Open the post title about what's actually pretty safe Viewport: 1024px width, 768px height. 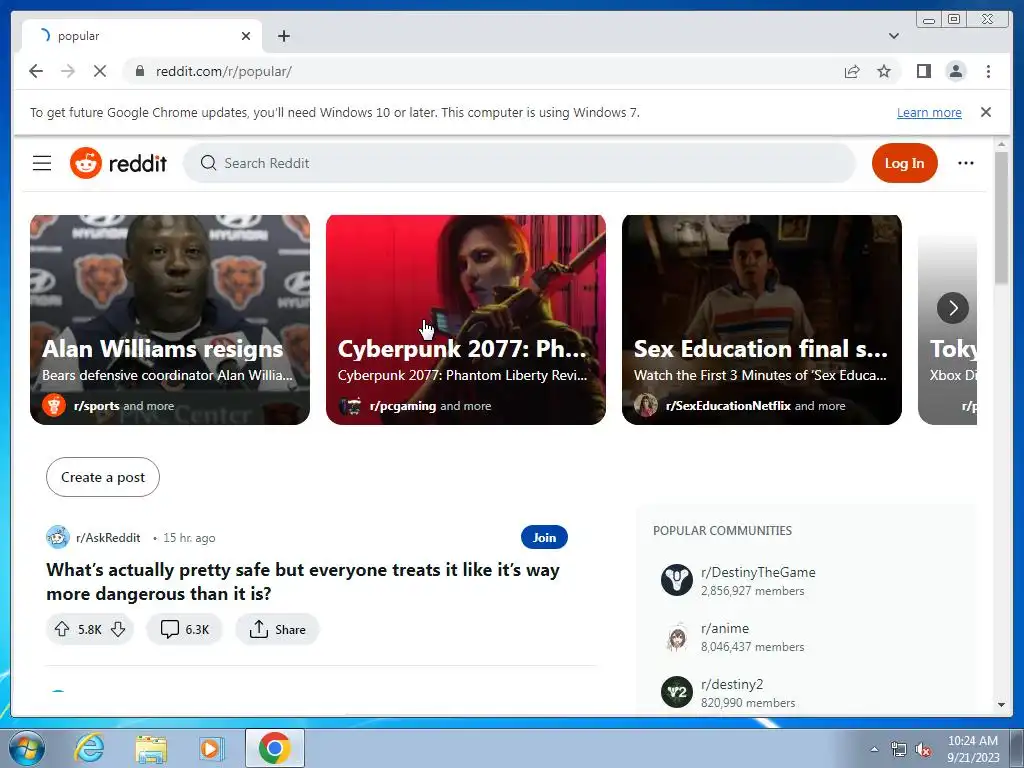coord(303,582)
